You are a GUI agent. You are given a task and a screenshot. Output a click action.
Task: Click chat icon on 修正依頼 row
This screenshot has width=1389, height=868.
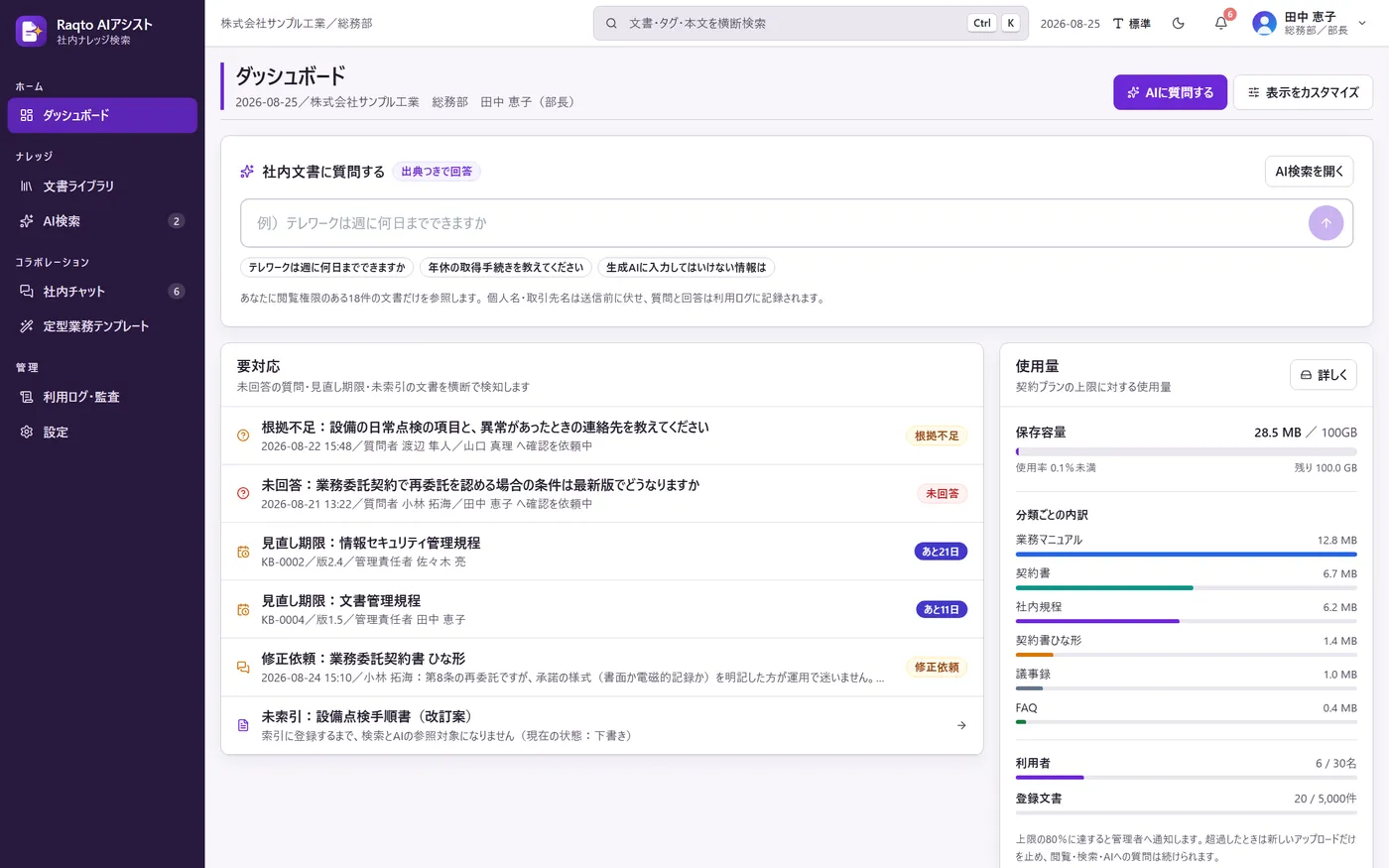tap(243, 668)
